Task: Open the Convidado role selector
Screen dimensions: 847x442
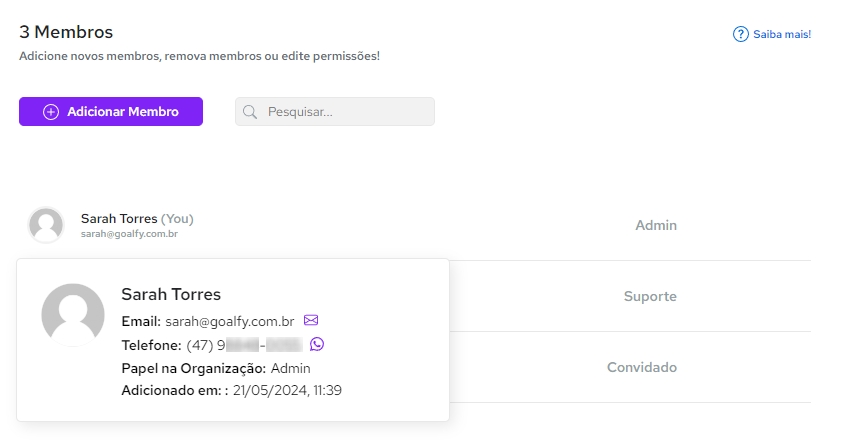Action: pyautogui.click(x=642, y=367)
